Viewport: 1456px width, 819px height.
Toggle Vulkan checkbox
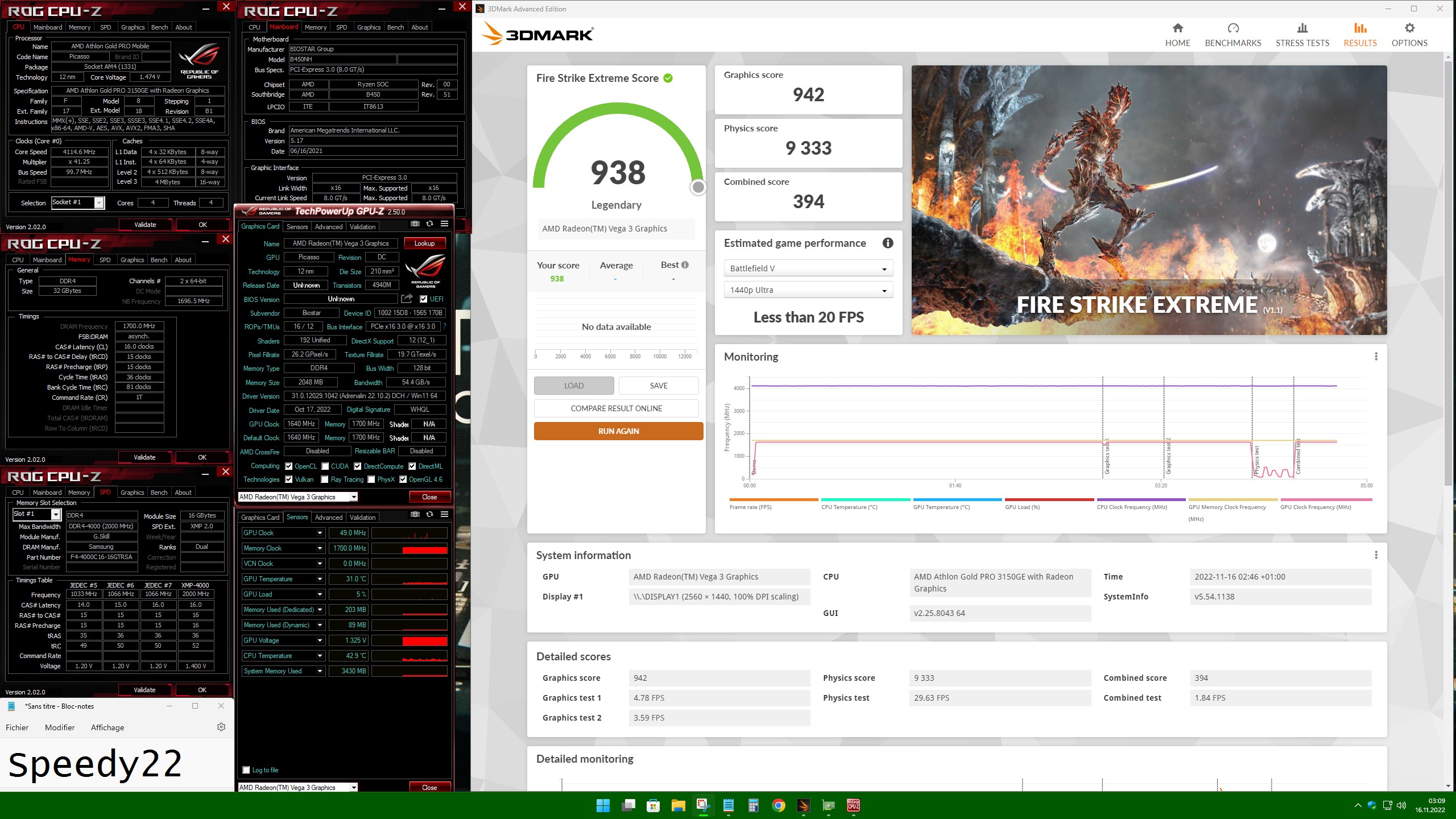[x=289, y=479]
